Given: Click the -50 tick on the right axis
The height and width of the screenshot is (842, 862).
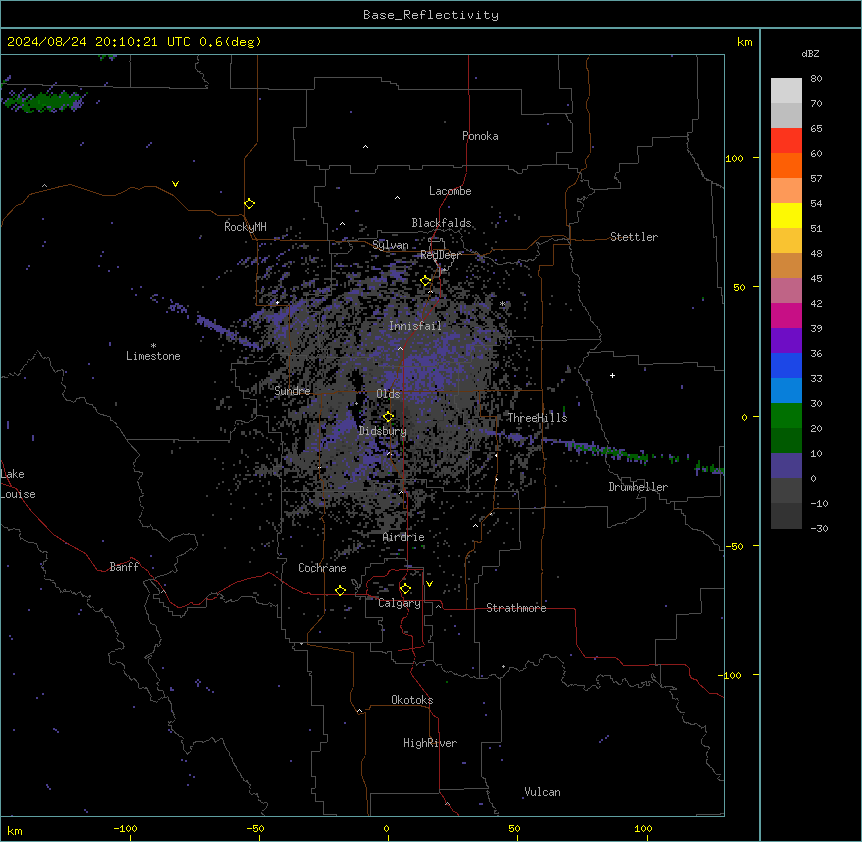Looking at the screenshot, I should tap(734, 546).
